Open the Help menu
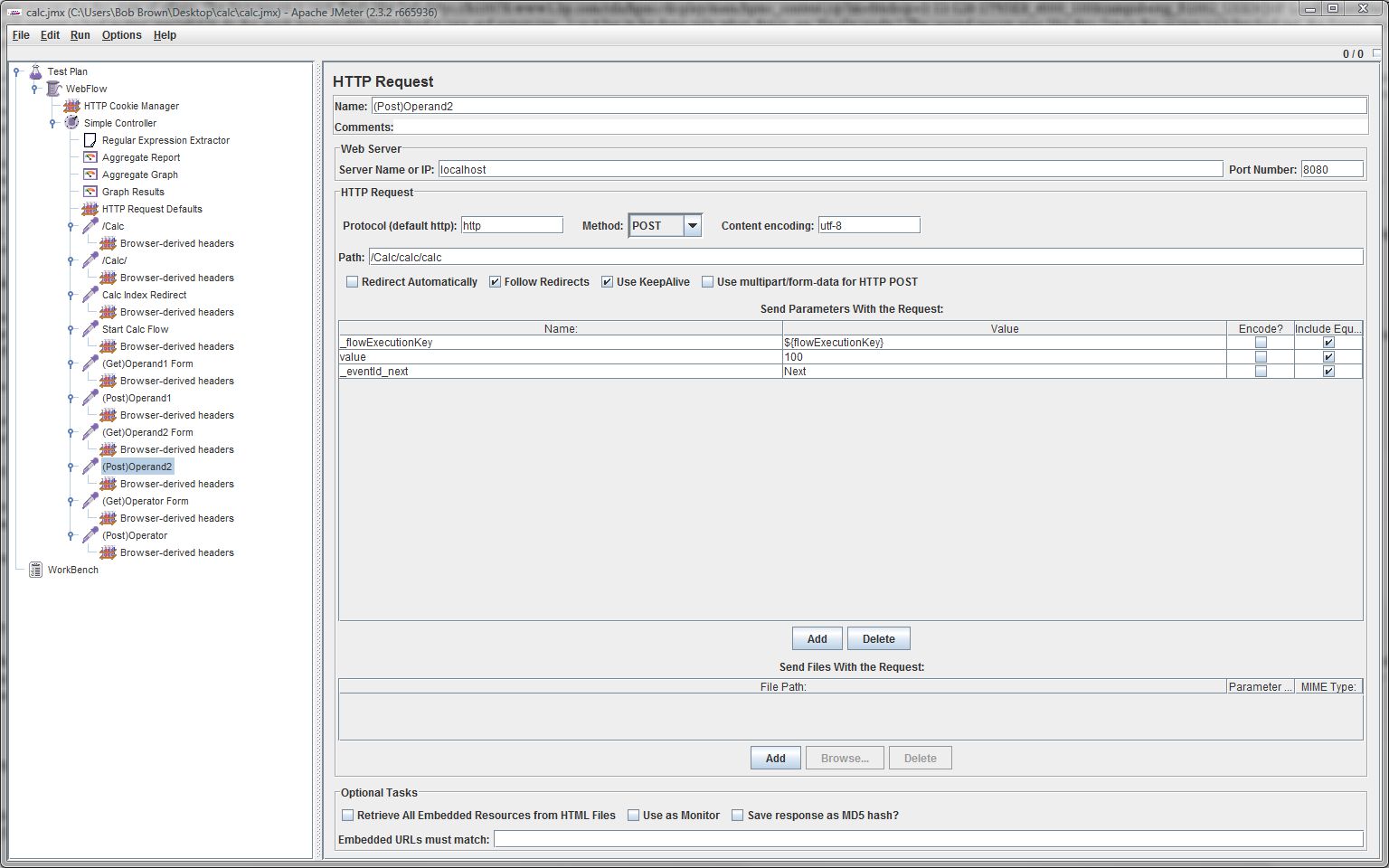1389x868 pixels. [x=165, y=35]
